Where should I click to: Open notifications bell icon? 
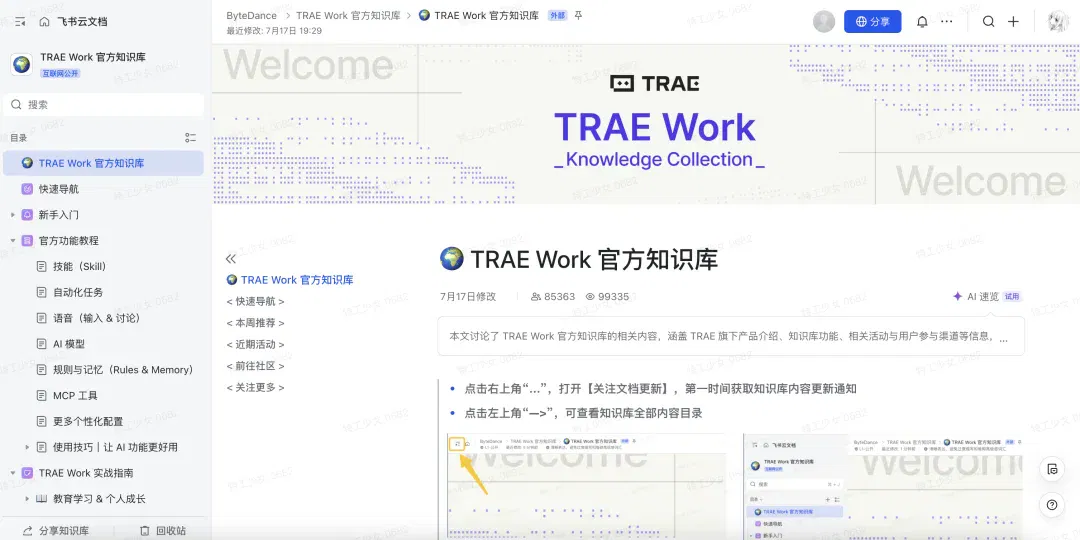pyautogui.click(x=922, y=21)
